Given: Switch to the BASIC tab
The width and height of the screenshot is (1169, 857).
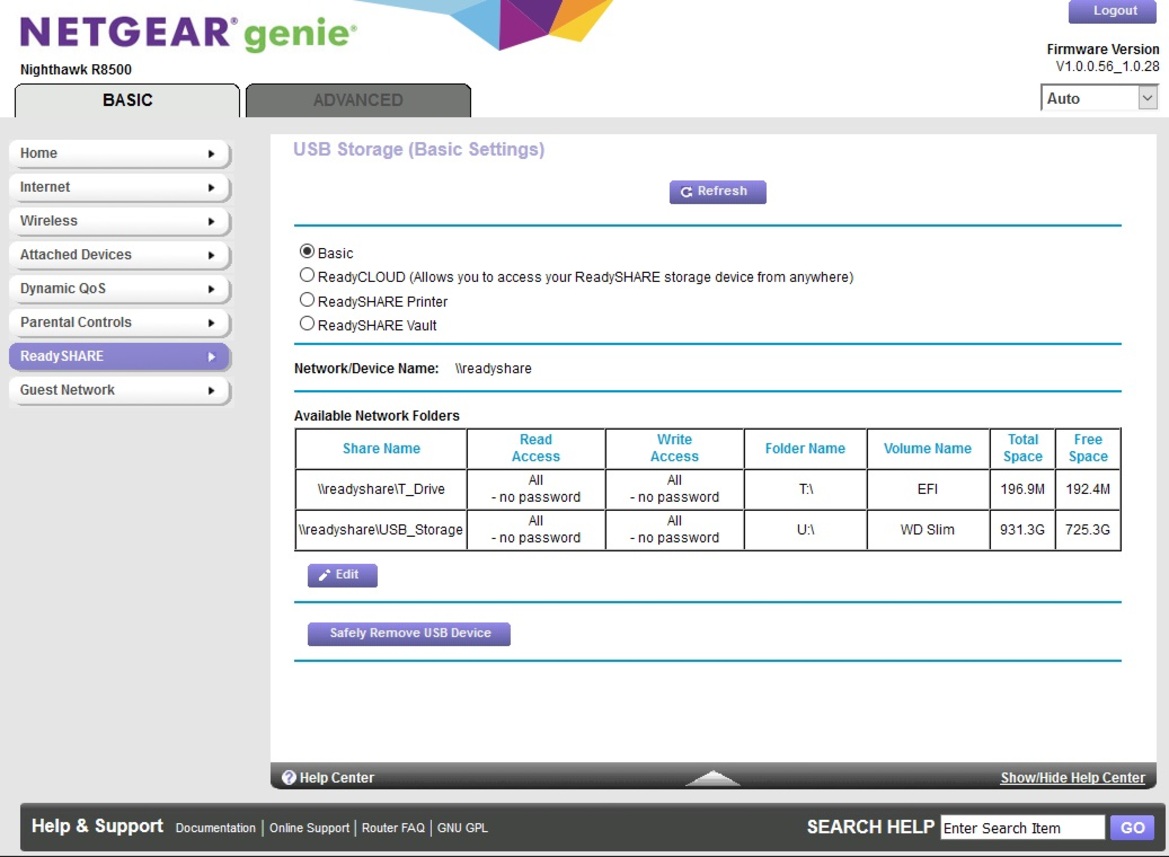Looking at the screenshot, I should click(x=127, y=101).
